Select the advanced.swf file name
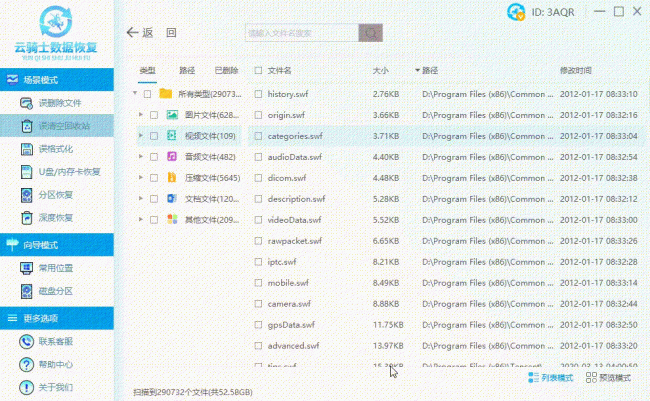 [293, 346]
